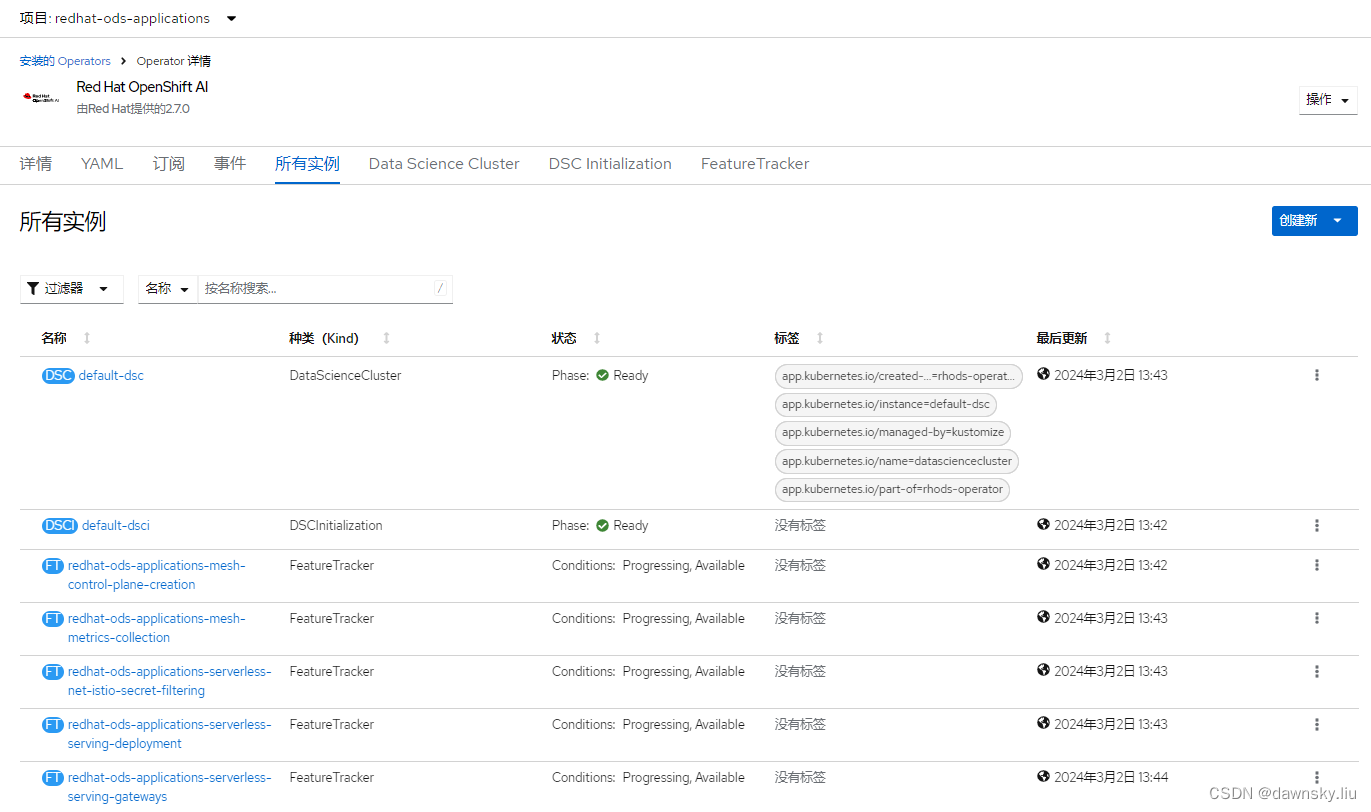Open kebab menu for serverless-serving-deployment row
This screenshot has height=812, width=1371.
[1317, 724]
